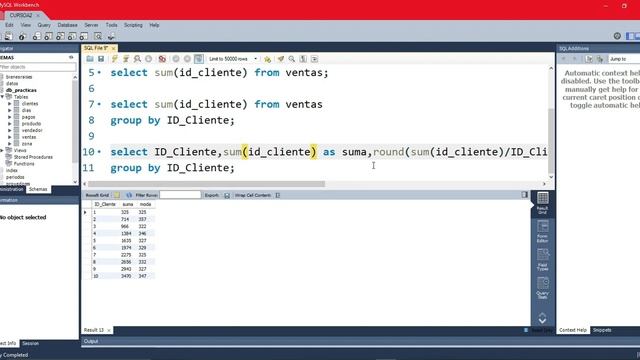Image resolution: width=640 pixels, height=360 pixels.
Task: Expand the vendedor table node
Action: [x=10, y=130]
